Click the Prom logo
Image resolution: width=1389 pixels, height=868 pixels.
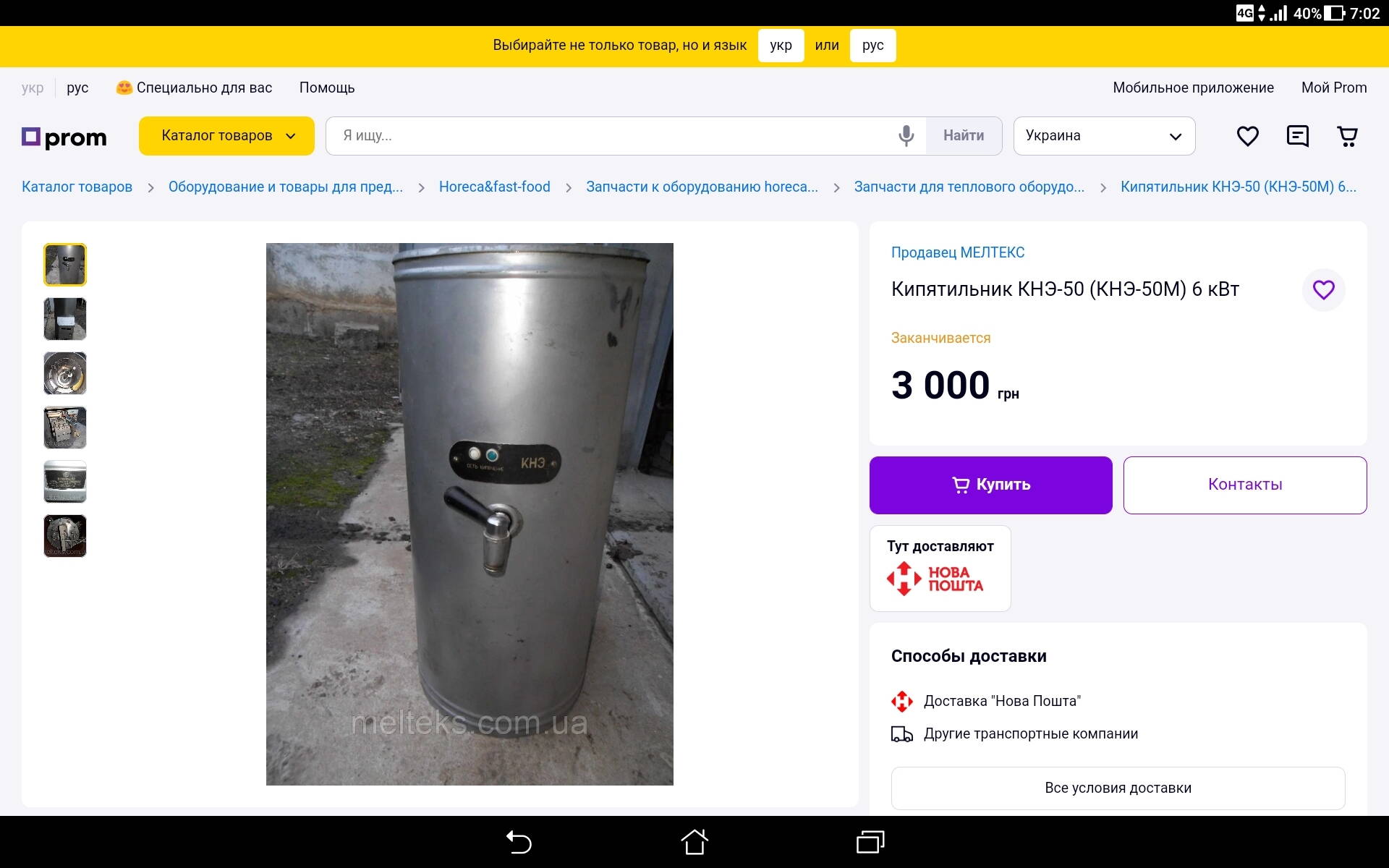coord(64,137)
